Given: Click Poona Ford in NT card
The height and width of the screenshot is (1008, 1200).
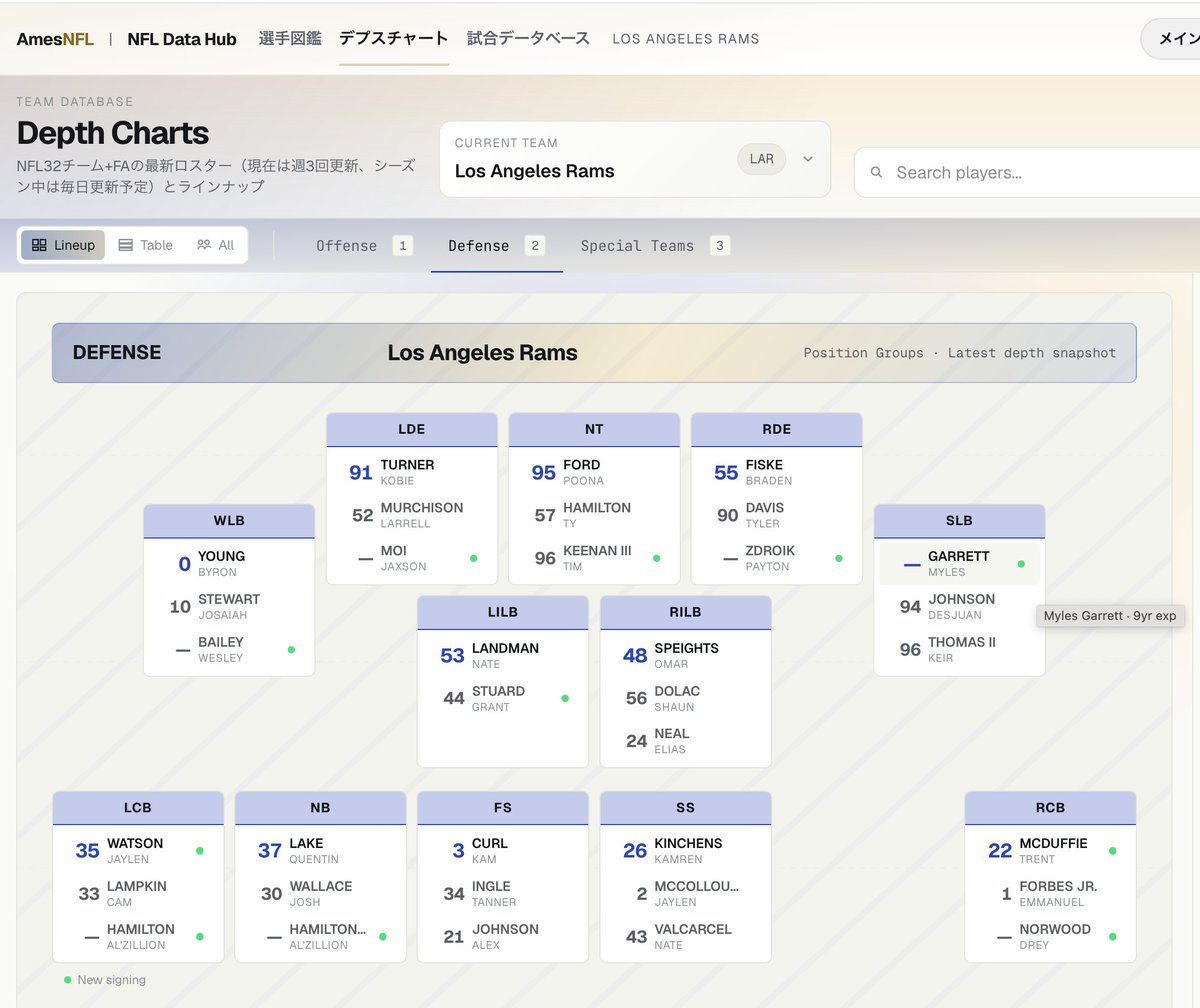Looking at the screenshot, I should click(594, 472).
